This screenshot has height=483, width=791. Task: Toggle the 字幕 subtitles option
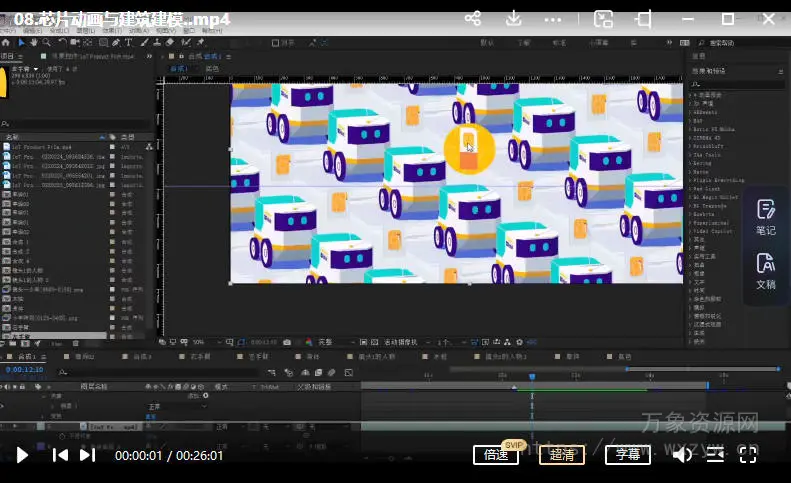(628, 455)
